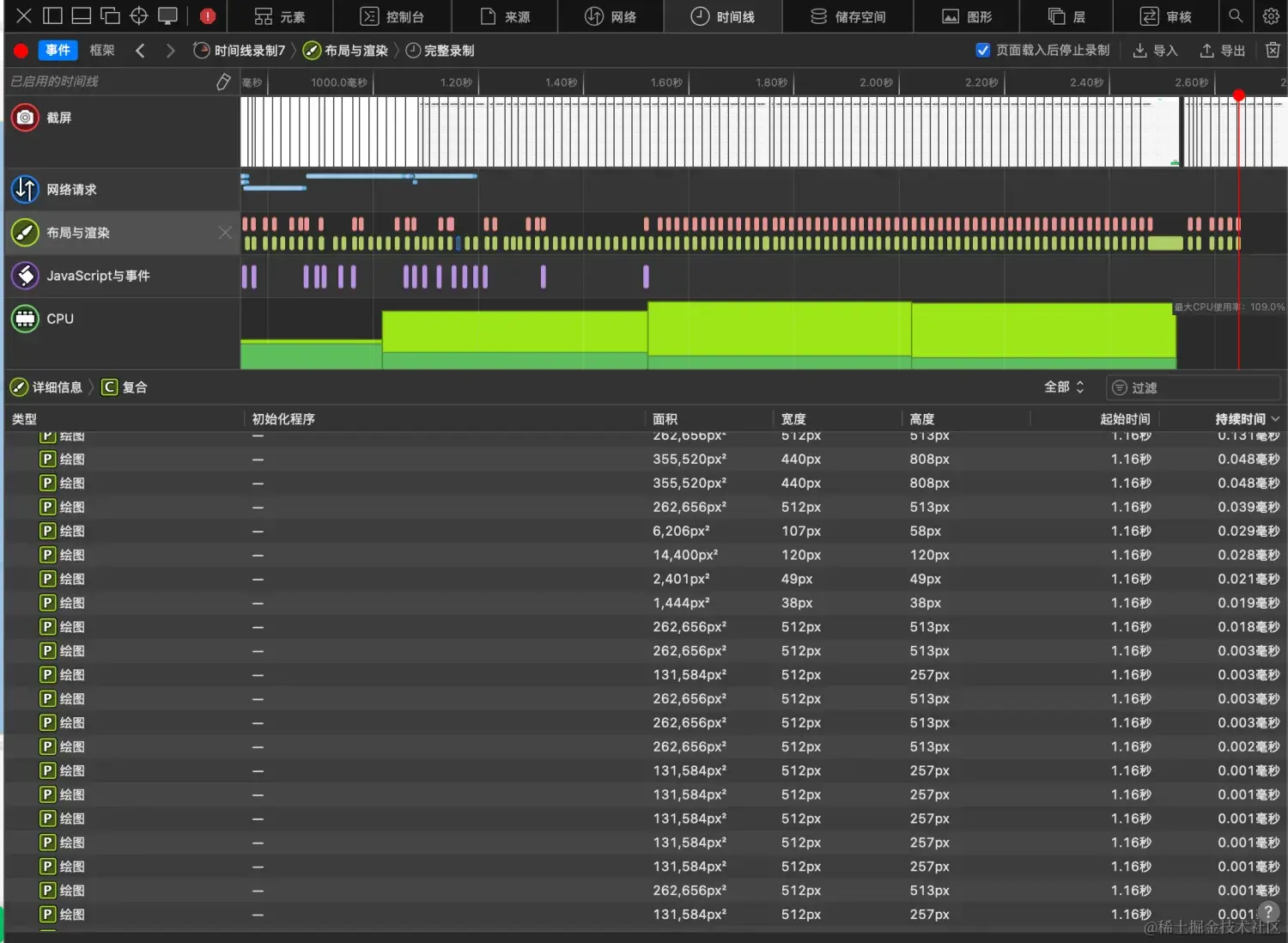This screenshot has height=943, width=1288.
Task: Select the 截屏 (Screenshots) timeline row
Action: (122, 131)
